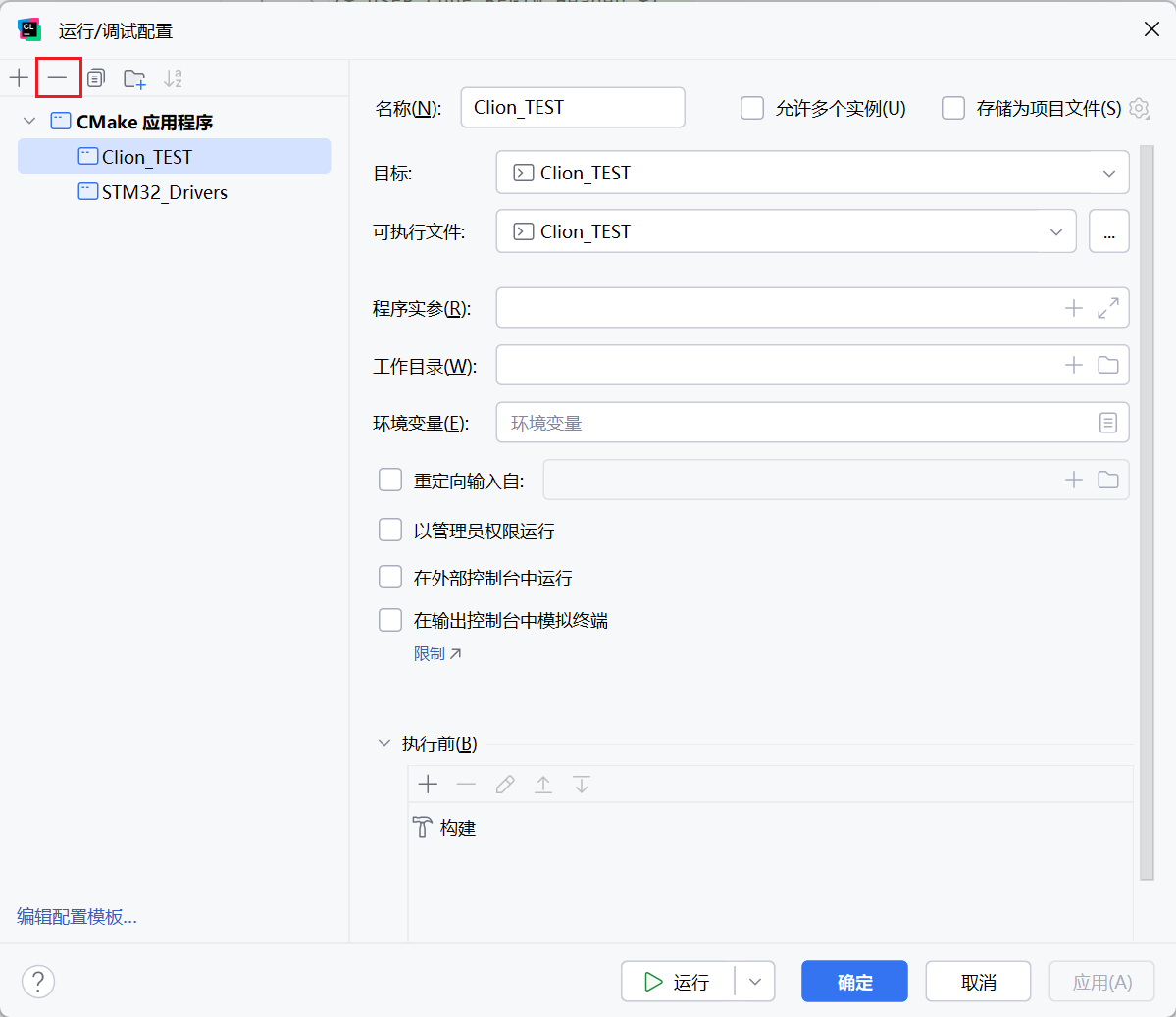Viewport: 1176px width, 1017px height.
Task: Browse for working directory folder
Action: 1108,365
